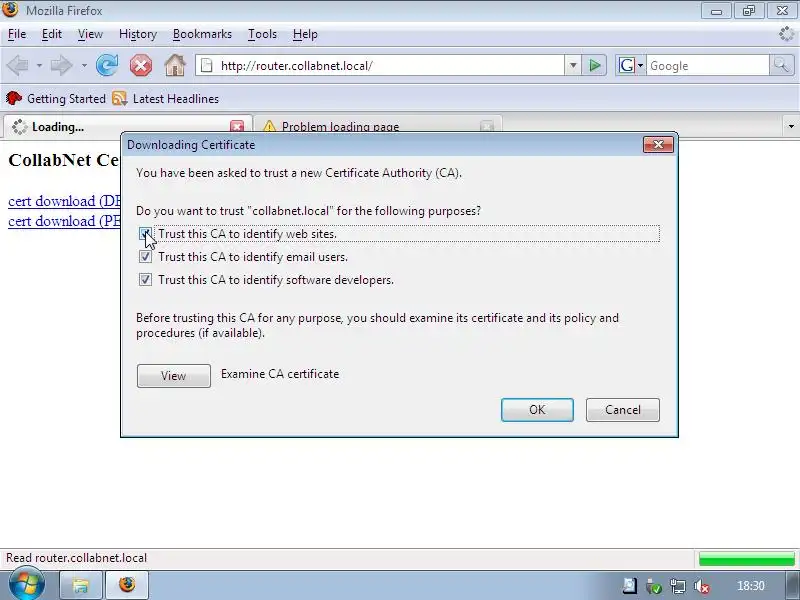800x600 pixels.
Task: Uncheck Trust this CA to identify email users
Action: click(145, 257)
